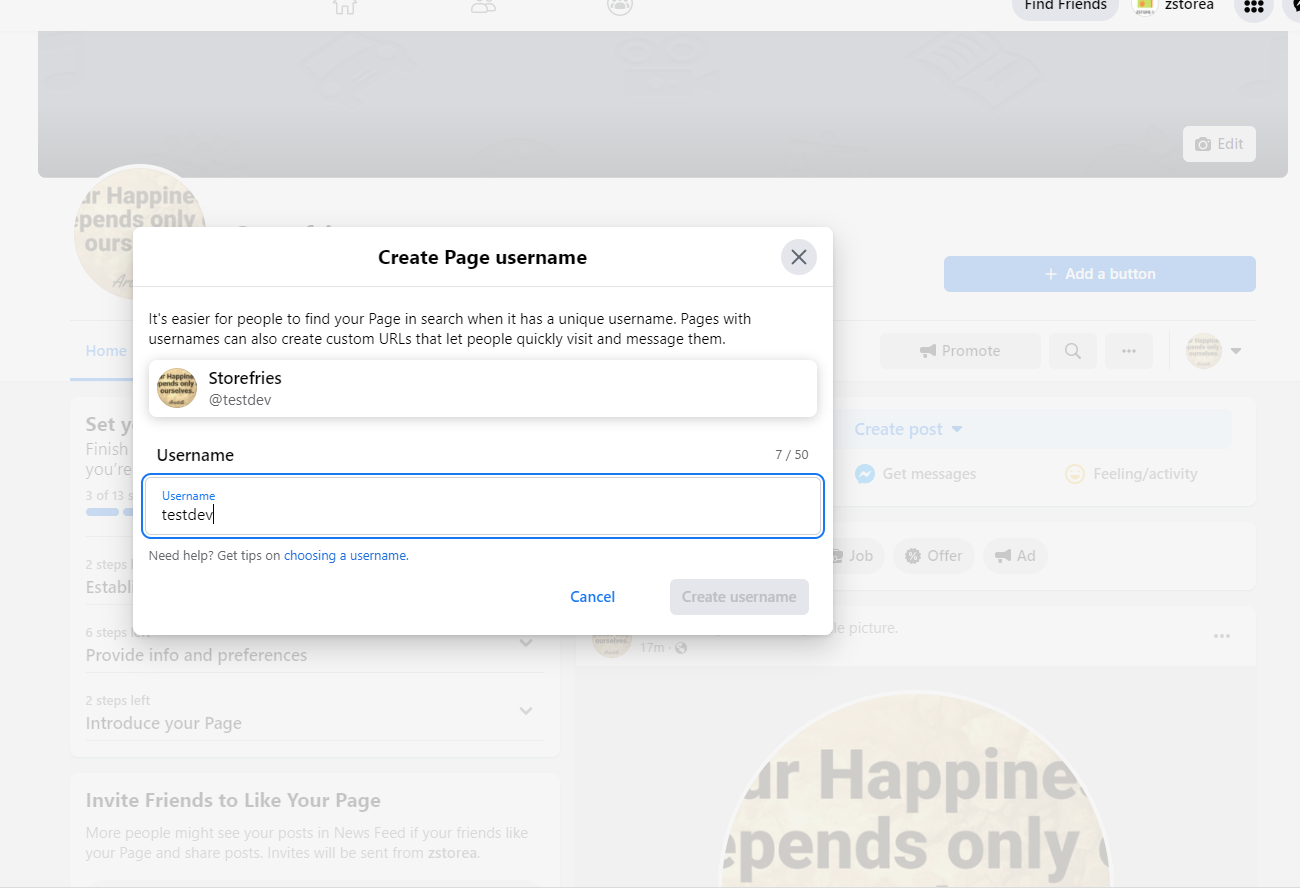Click the Create username button
Image resolution: width=1300 pixels, height=893 pixels.
[x=739, y=597]
